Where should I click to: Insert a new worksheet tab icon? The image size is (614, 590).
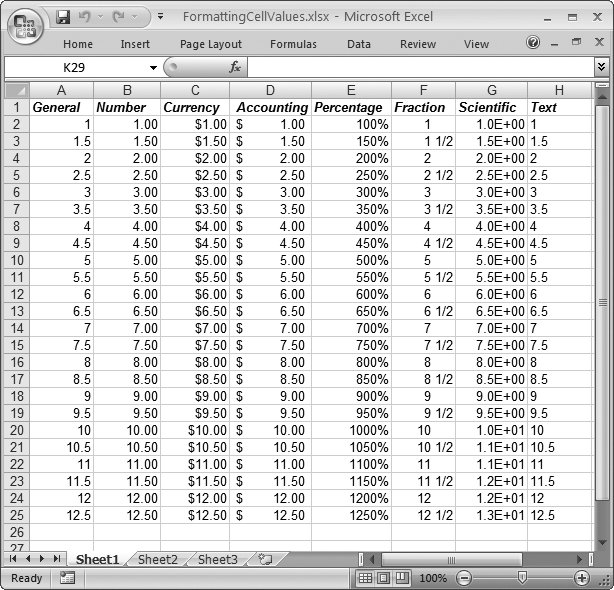(265, 560)
